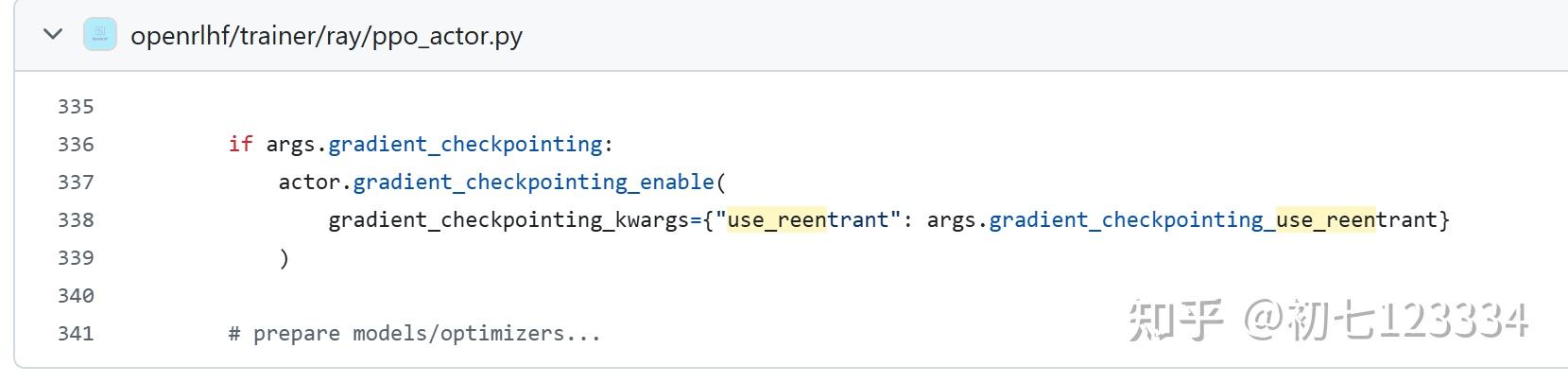This screenshot has width=1568, height=383.
Task: Click the closing parenthesis on line 339
Action: coord(284,258)
